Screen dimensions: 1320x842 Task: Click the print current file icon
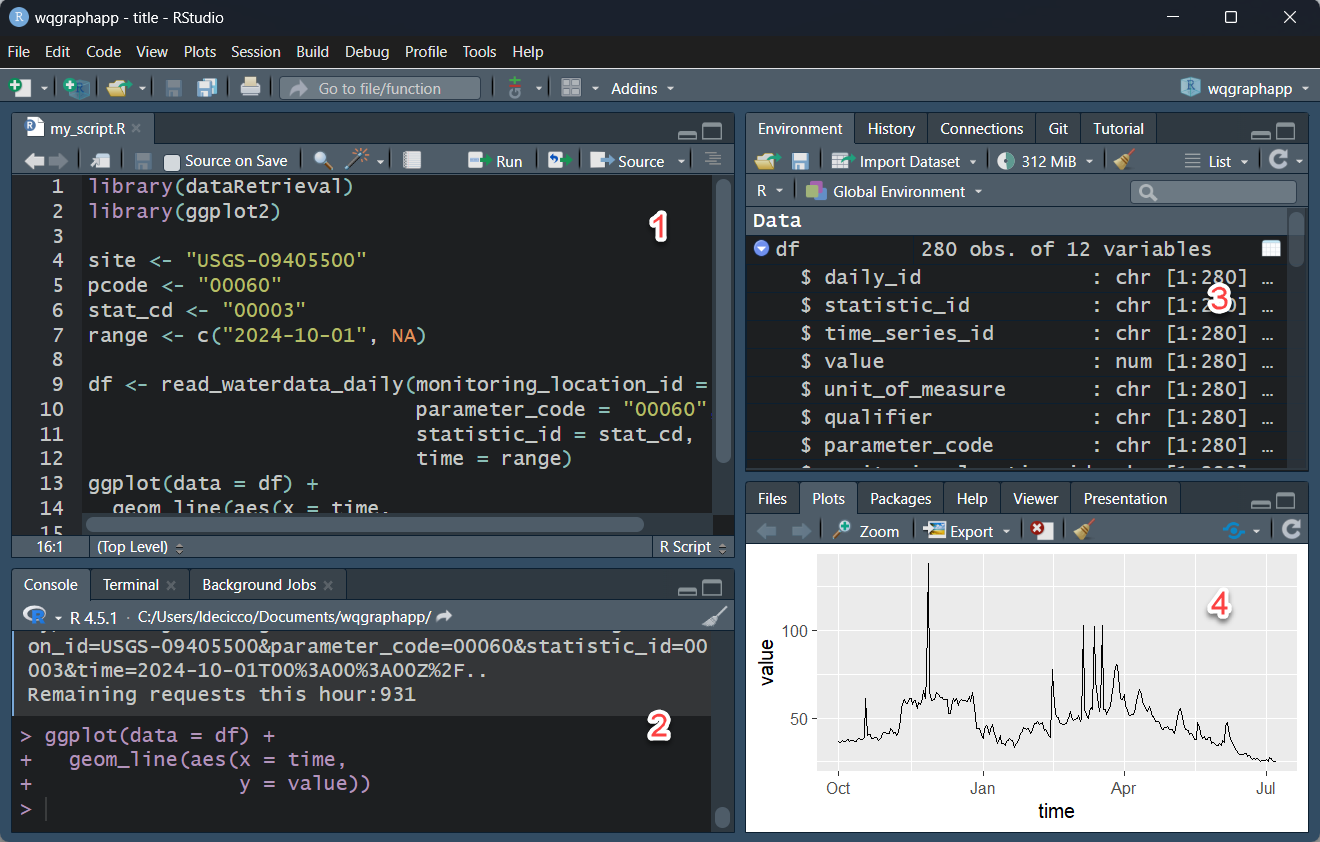point(250,88)
